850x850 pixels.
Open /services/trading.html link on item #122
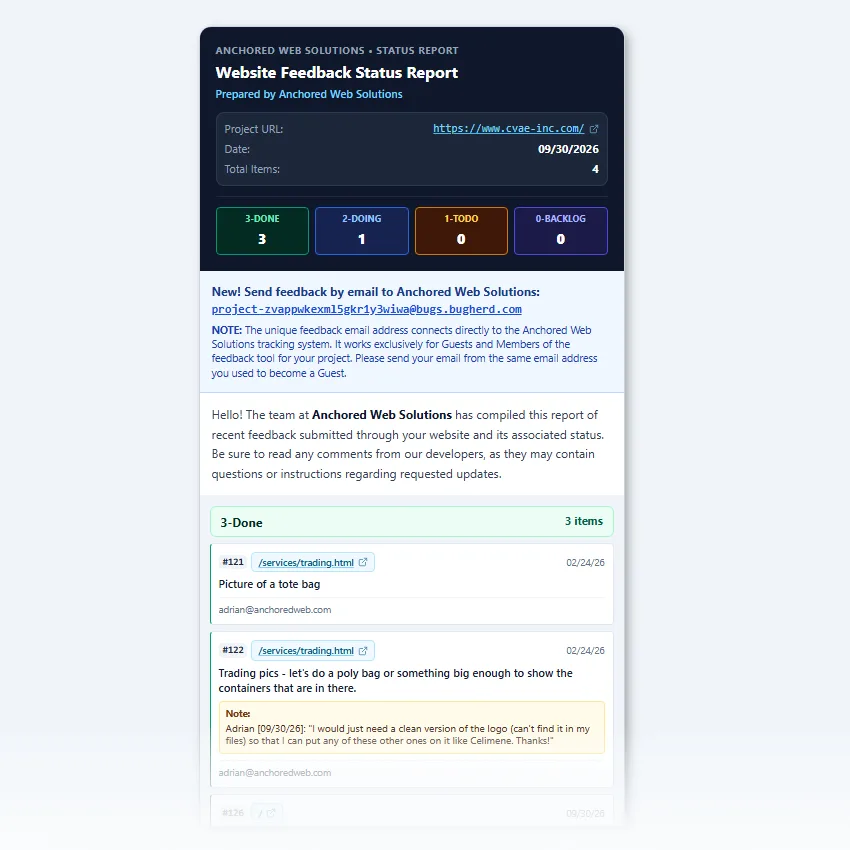[x=306, y=651]
